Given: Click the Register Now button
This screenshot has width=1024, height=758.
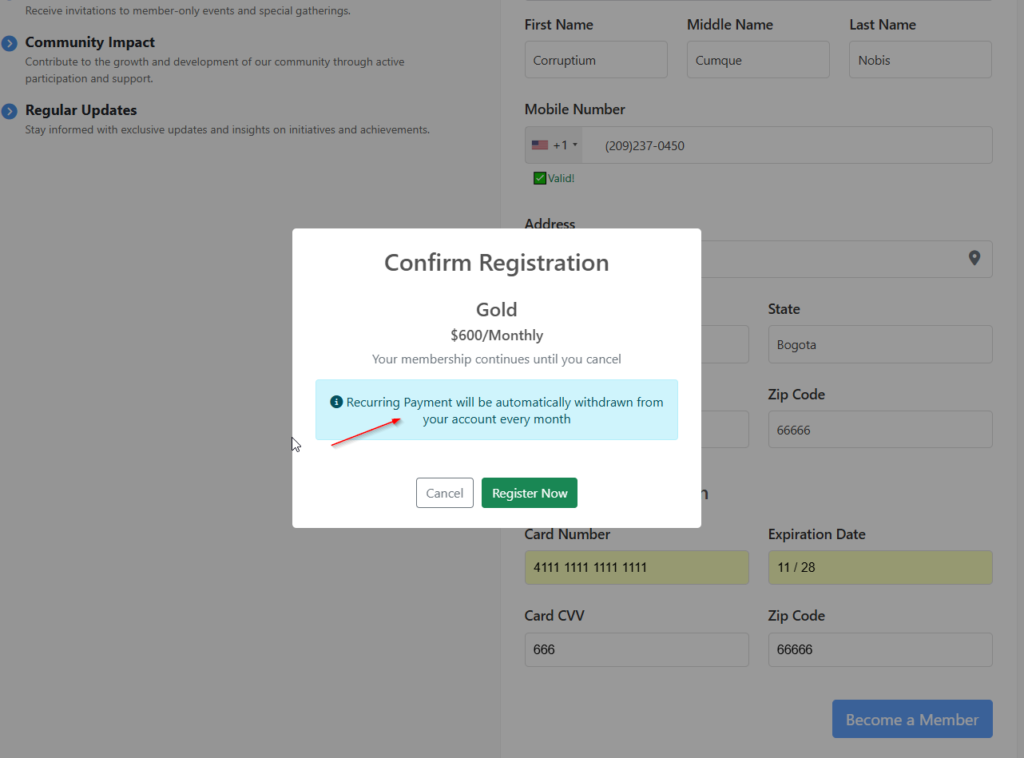Looking at the screenshot, I should 529,493.
